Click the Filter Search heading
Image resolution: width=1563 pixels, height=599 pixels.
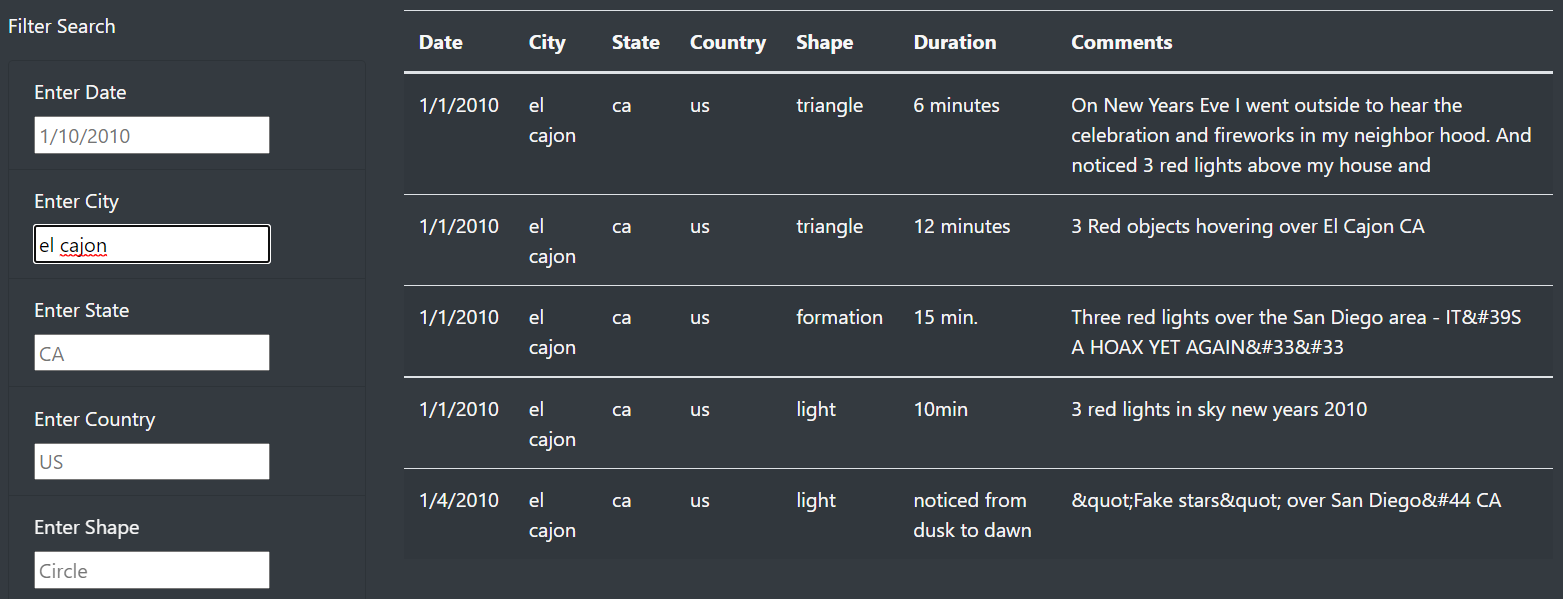[x=61, y=26]
